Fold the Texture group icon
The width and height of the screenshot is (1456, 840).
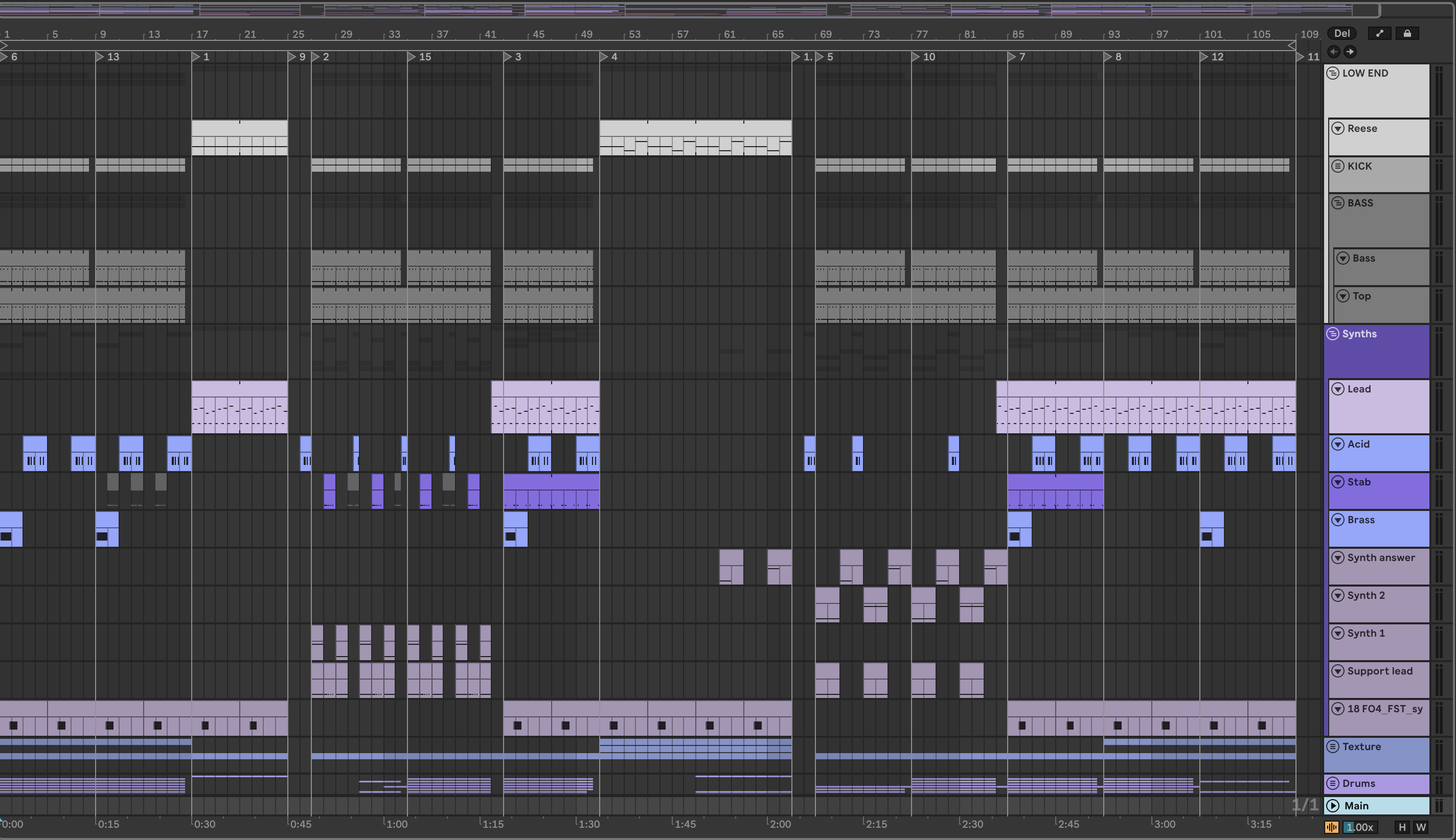point(1332,746)
